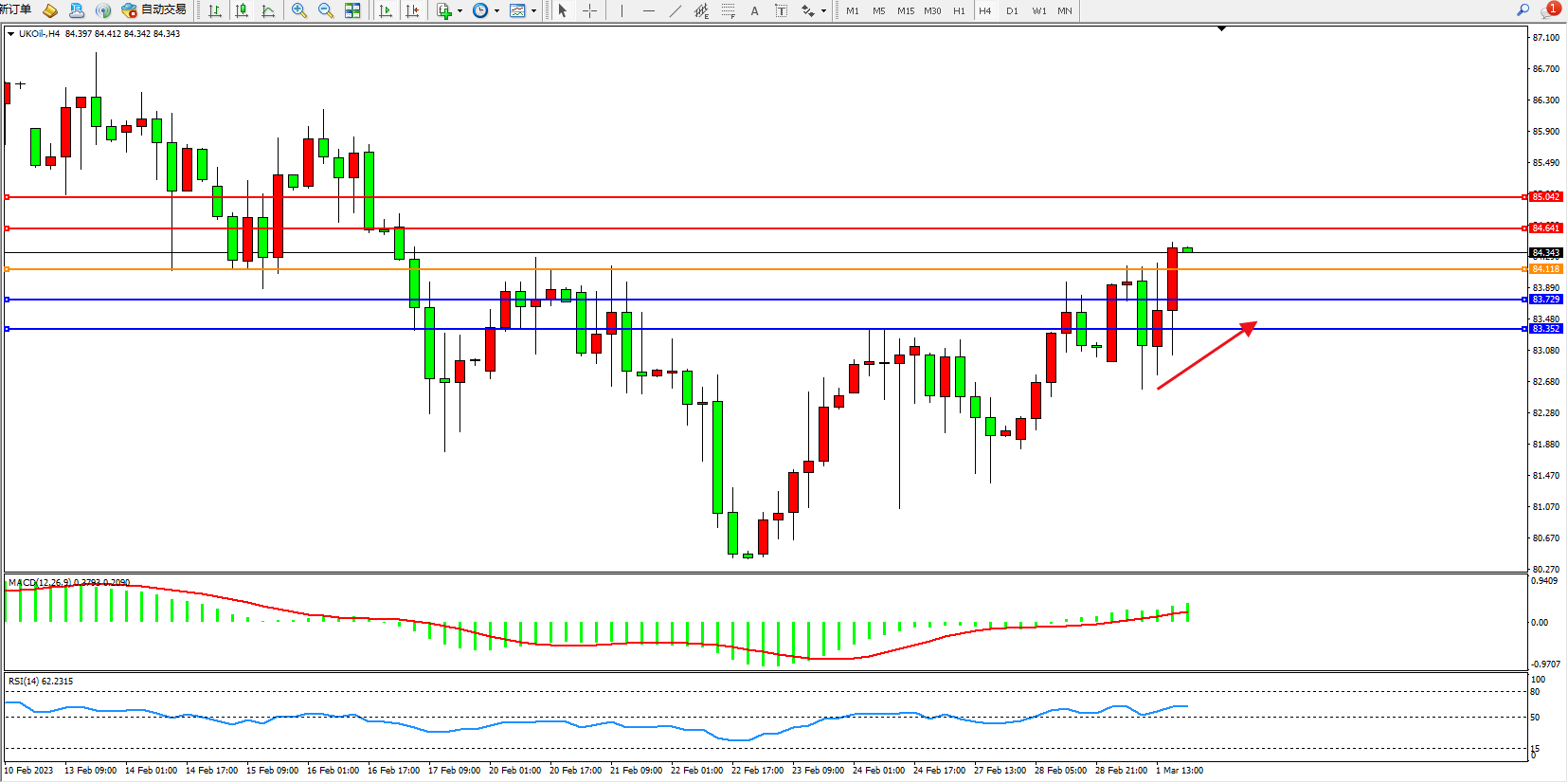Open the Periods clock dropdown arrow
Image resolution: width=1568 pixels, height=783 pixels.
(x=496, y=11)
